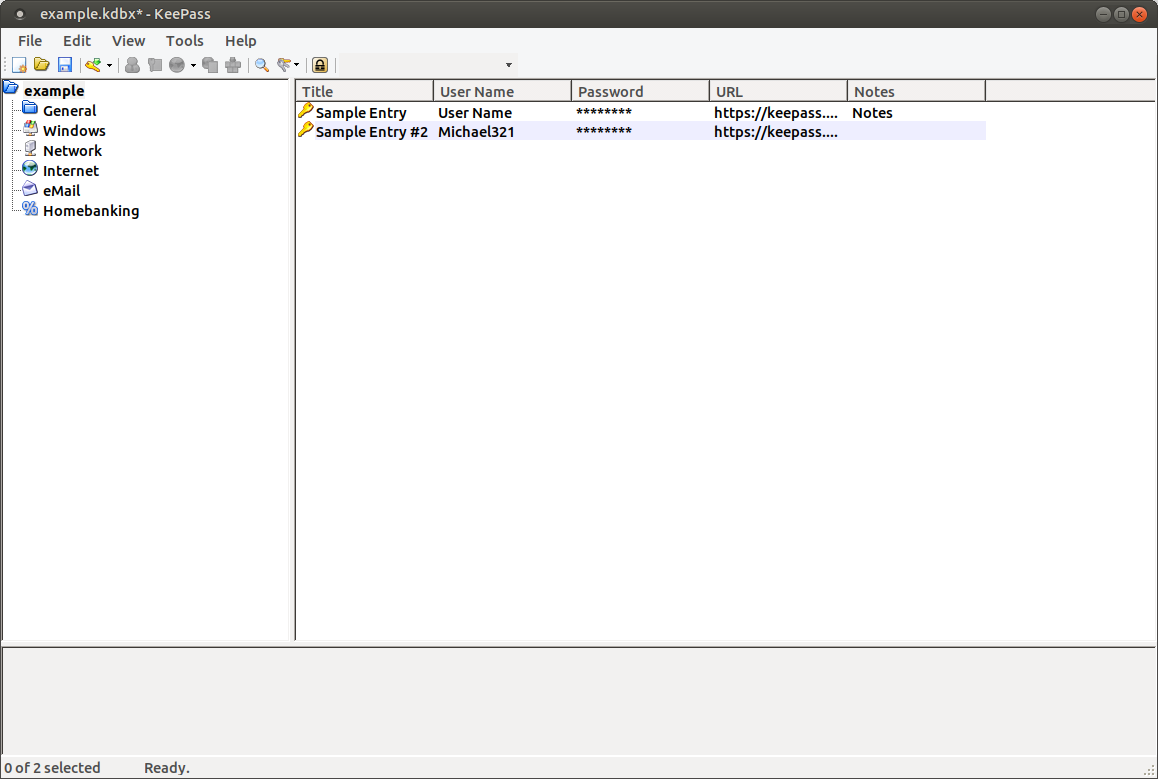This screenshot has height=779, width=1158.
Task: Create a new database with the New toolbar icon
Action: pyautogui.click(x=19, y=65)
